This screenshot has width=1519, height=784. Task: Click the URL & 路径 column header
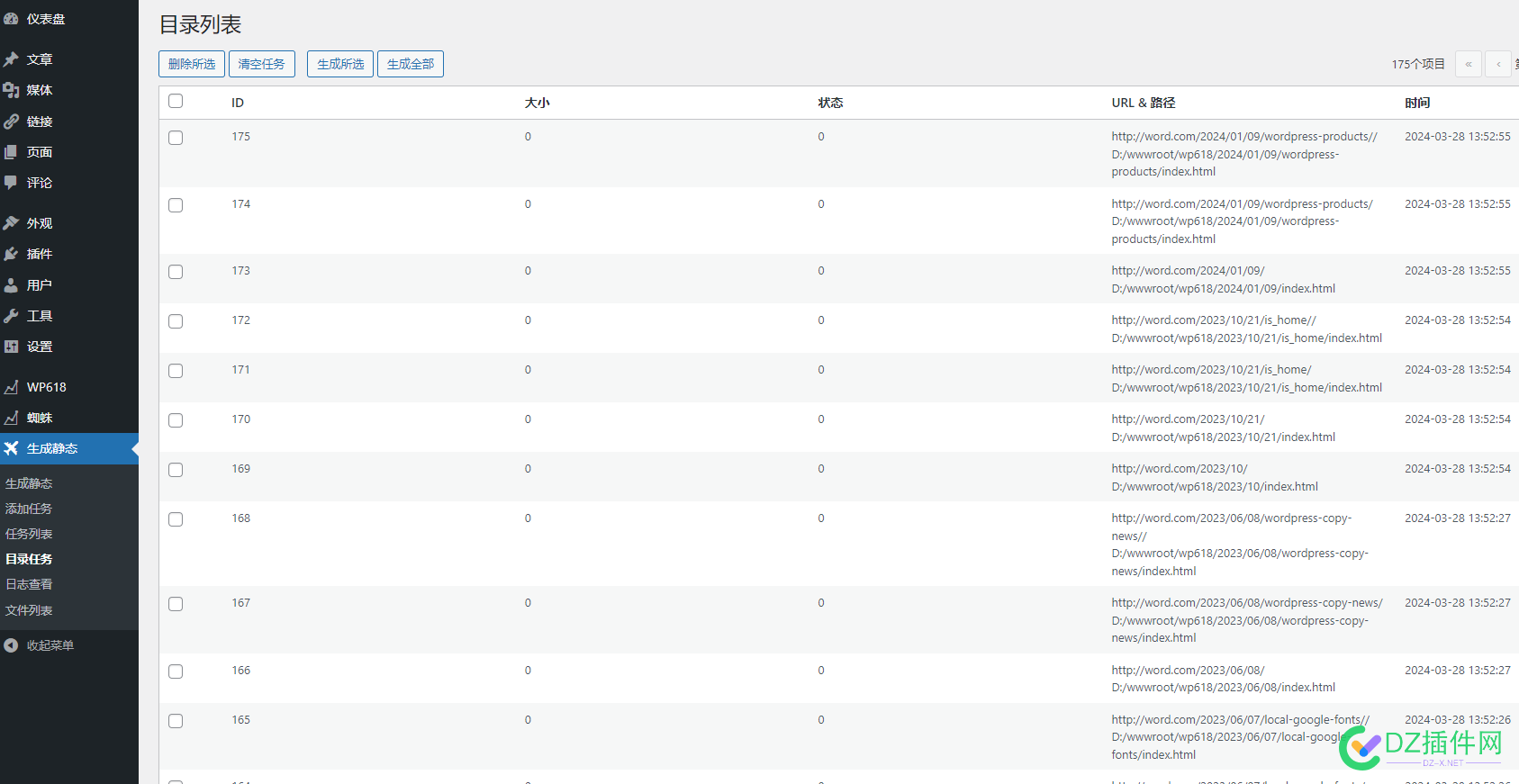pos(1144,103)
